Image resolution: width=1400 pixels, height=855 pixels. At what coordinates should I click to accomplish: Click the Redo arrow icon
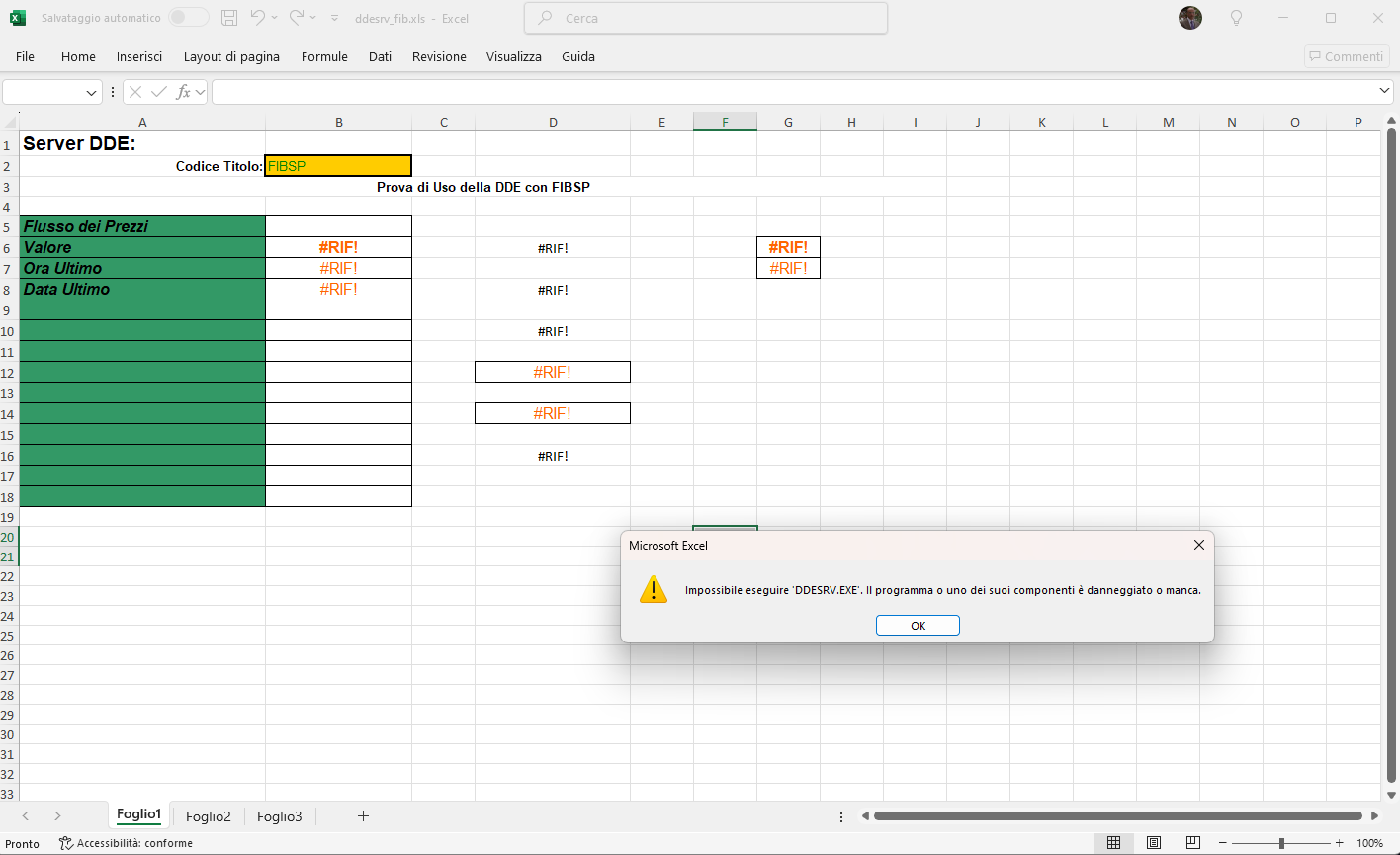tap(296, 18)
